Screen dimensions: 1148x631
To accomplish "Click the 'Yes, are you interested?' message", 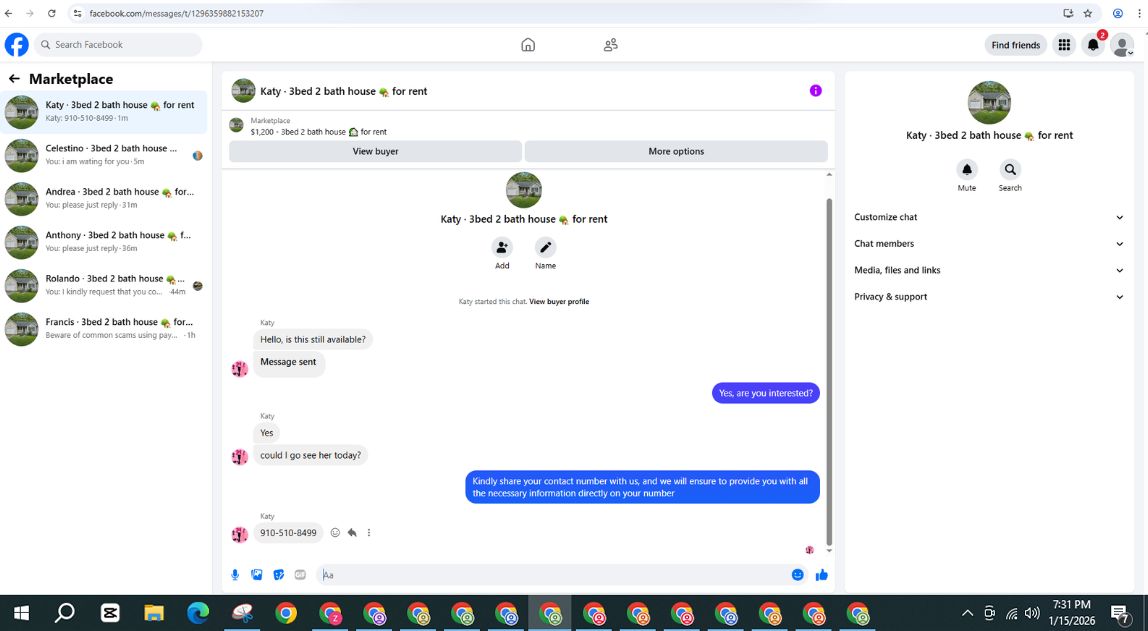I will [766, 393].
